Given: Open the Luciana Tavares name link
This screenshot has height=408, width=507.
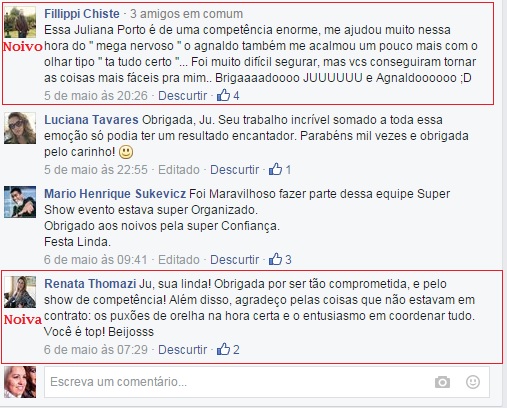Looking at the screenshot, I should tap(91, 120).
